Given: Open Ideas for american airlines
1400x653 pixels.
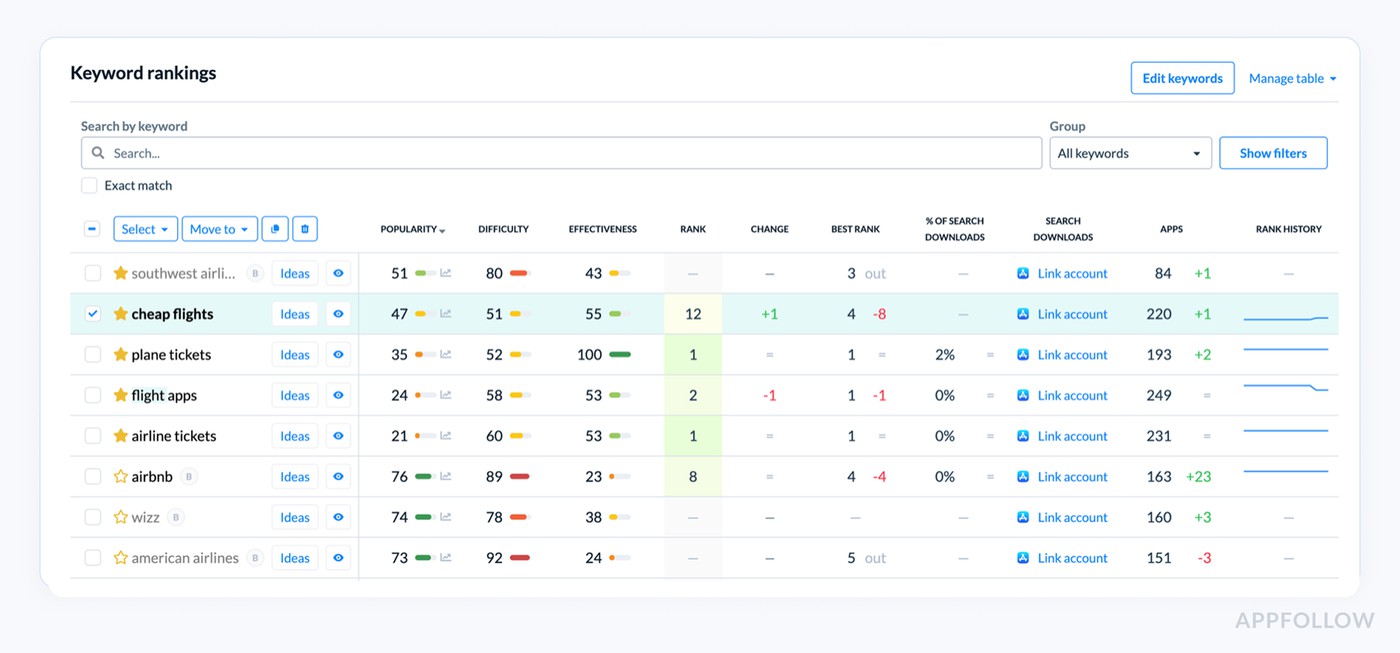Looking at the screenshot, I should pos(295,558).
